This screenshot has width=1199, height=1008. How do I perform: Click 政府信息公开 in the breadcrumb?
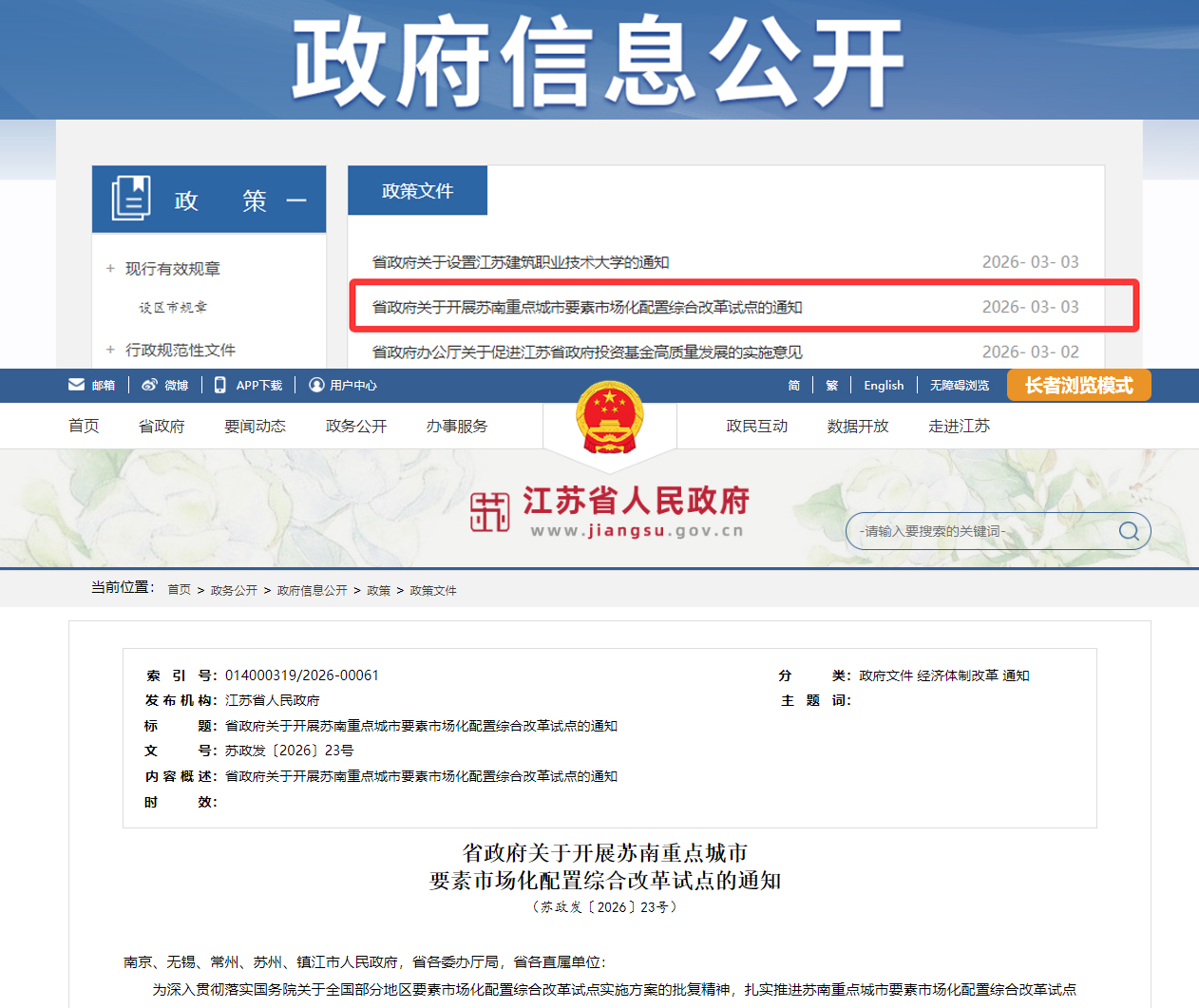[312, 590]
